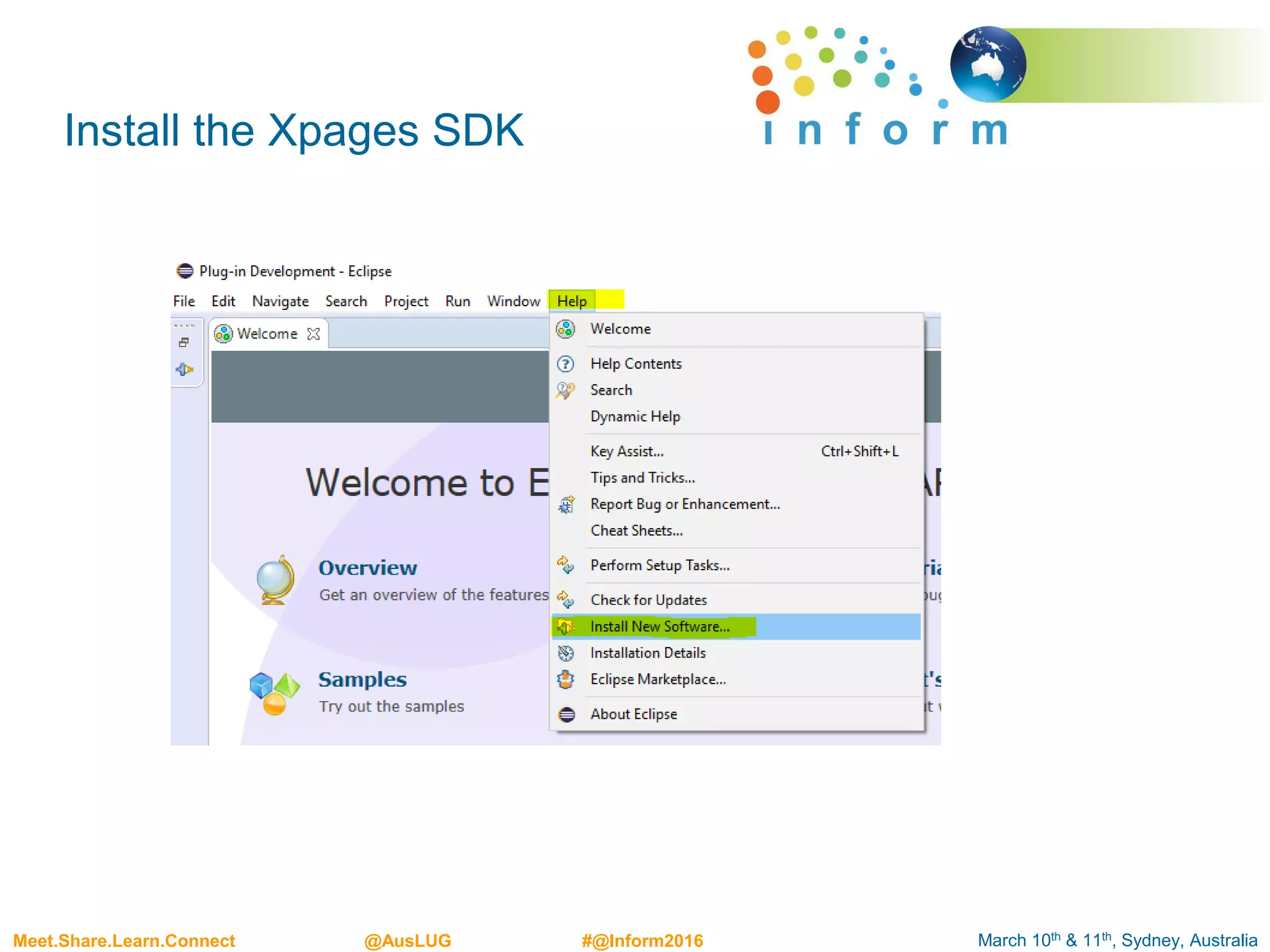Open the Overview link

pos(368,568)
